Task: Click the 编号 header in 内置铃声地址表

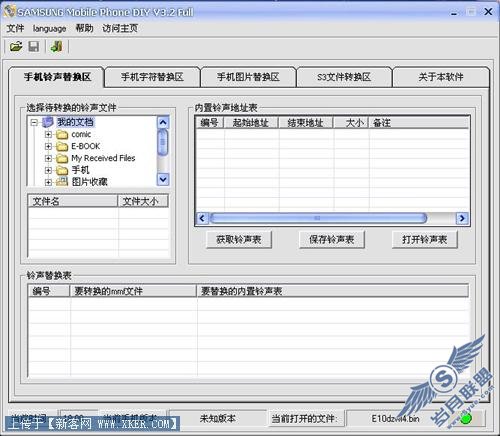Action: (210, 123)
